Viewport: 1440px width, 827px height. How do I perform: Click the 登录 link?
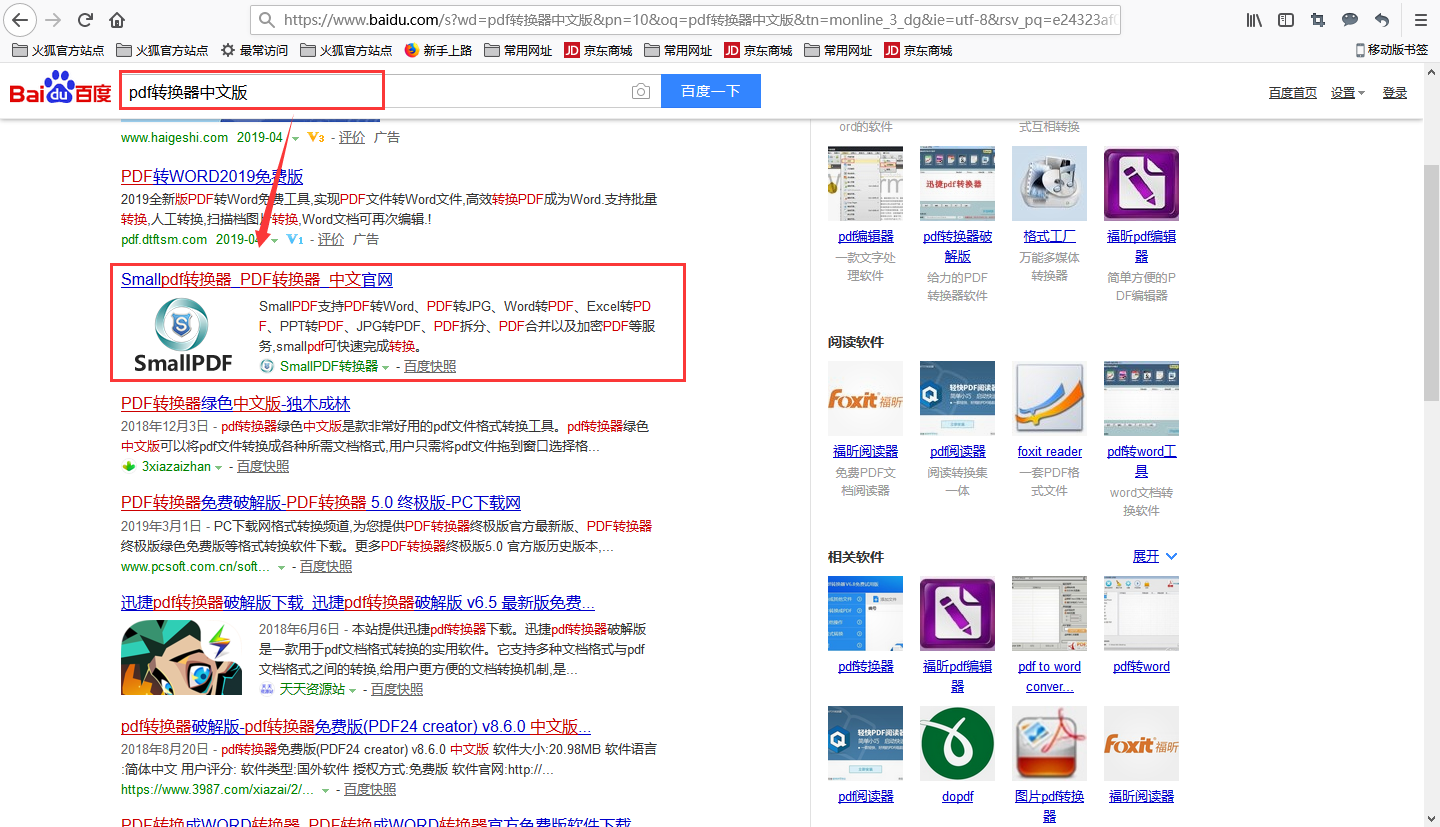pos(1395,92)
